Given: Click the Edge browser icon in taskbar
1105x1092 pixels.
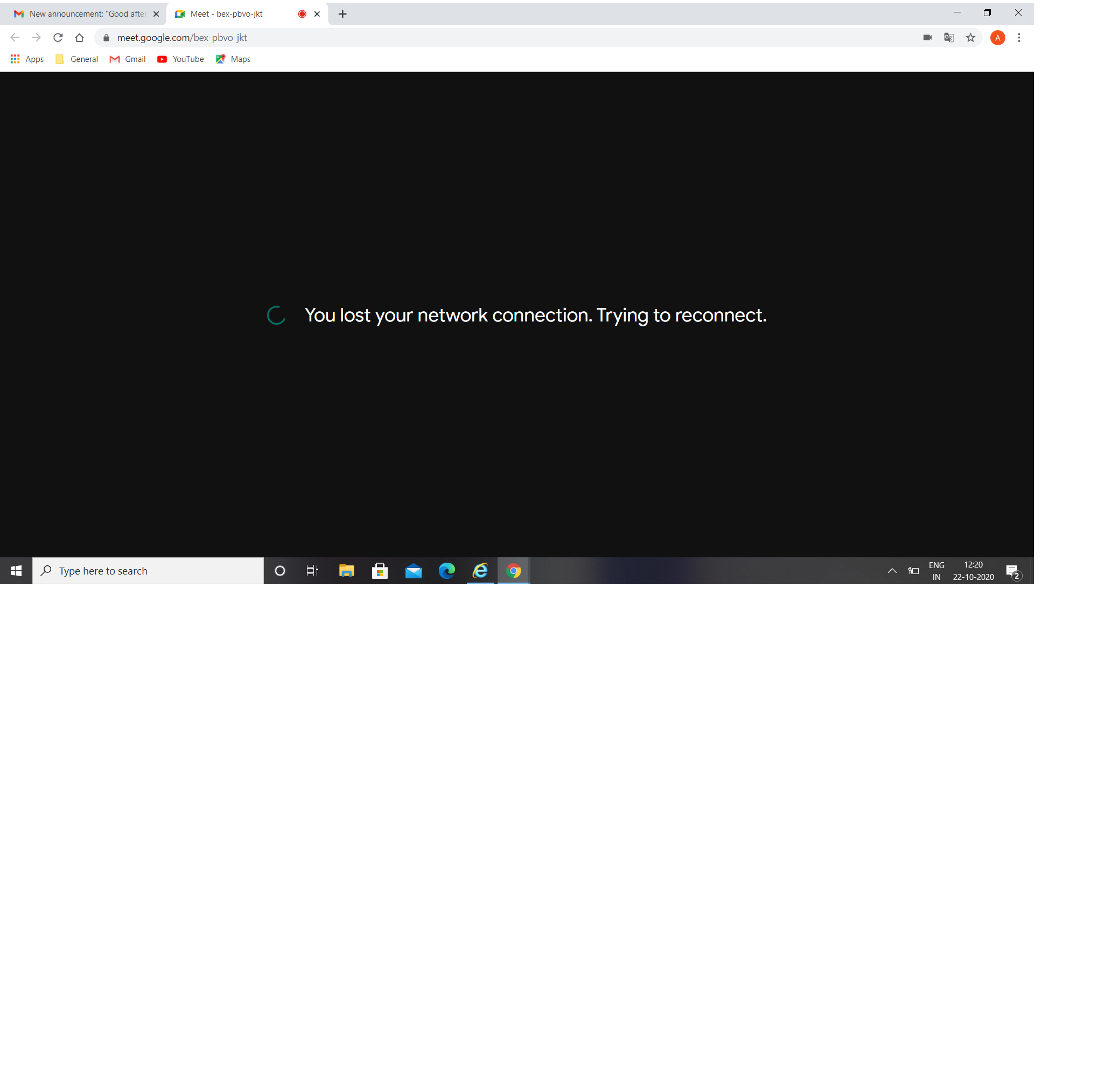Looking at the screenshot, I should 447,571.
